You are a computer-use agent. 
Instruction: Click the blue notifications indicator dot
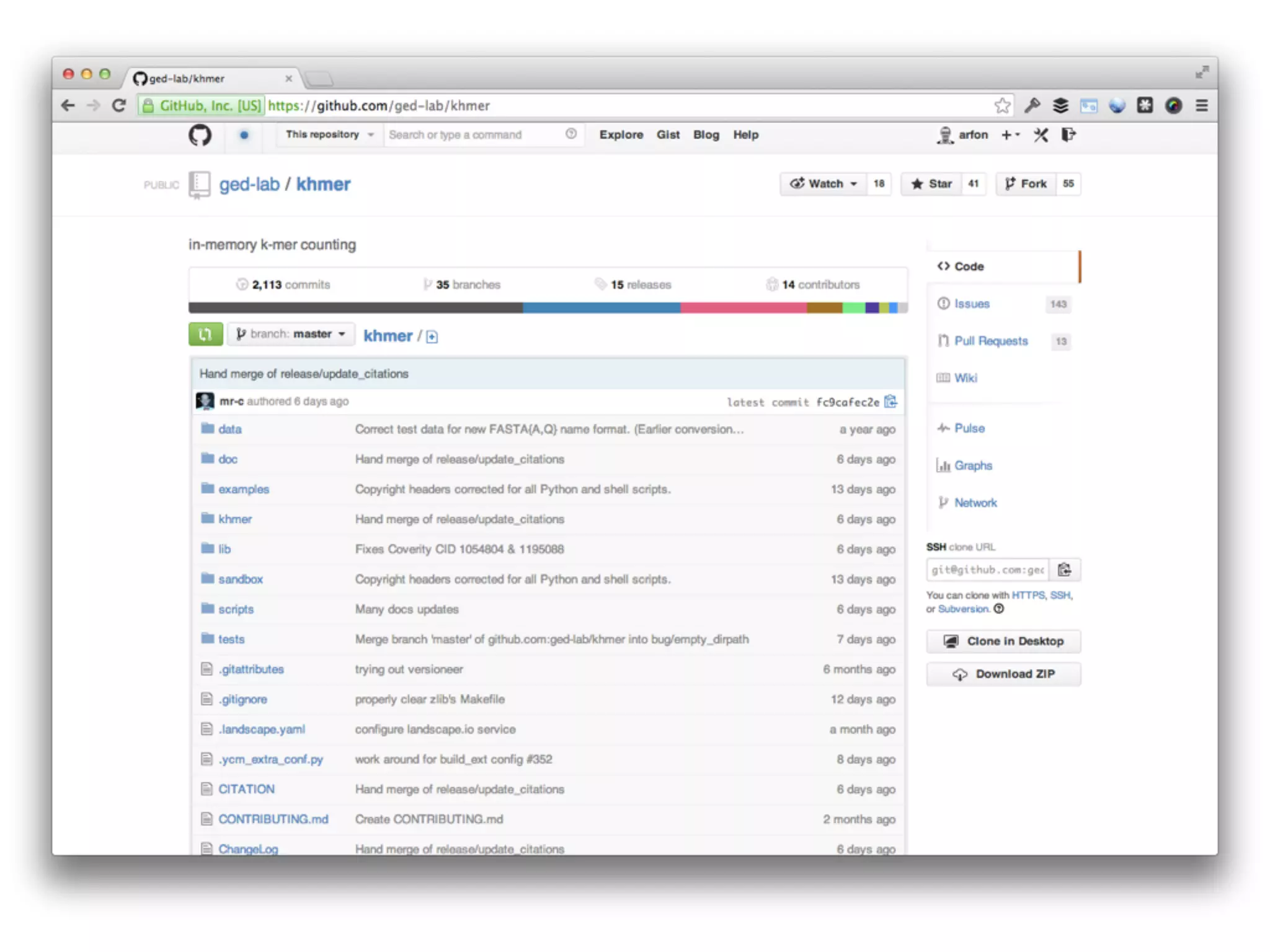[244, 135]
